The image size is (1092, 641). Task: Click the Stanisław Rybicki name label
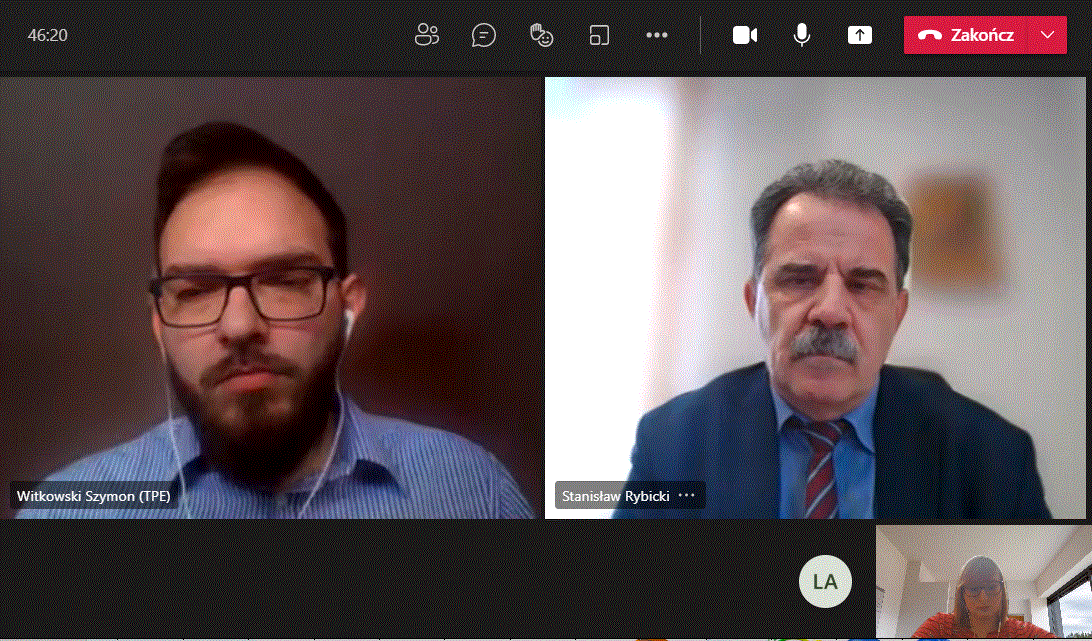click(616, 496)
